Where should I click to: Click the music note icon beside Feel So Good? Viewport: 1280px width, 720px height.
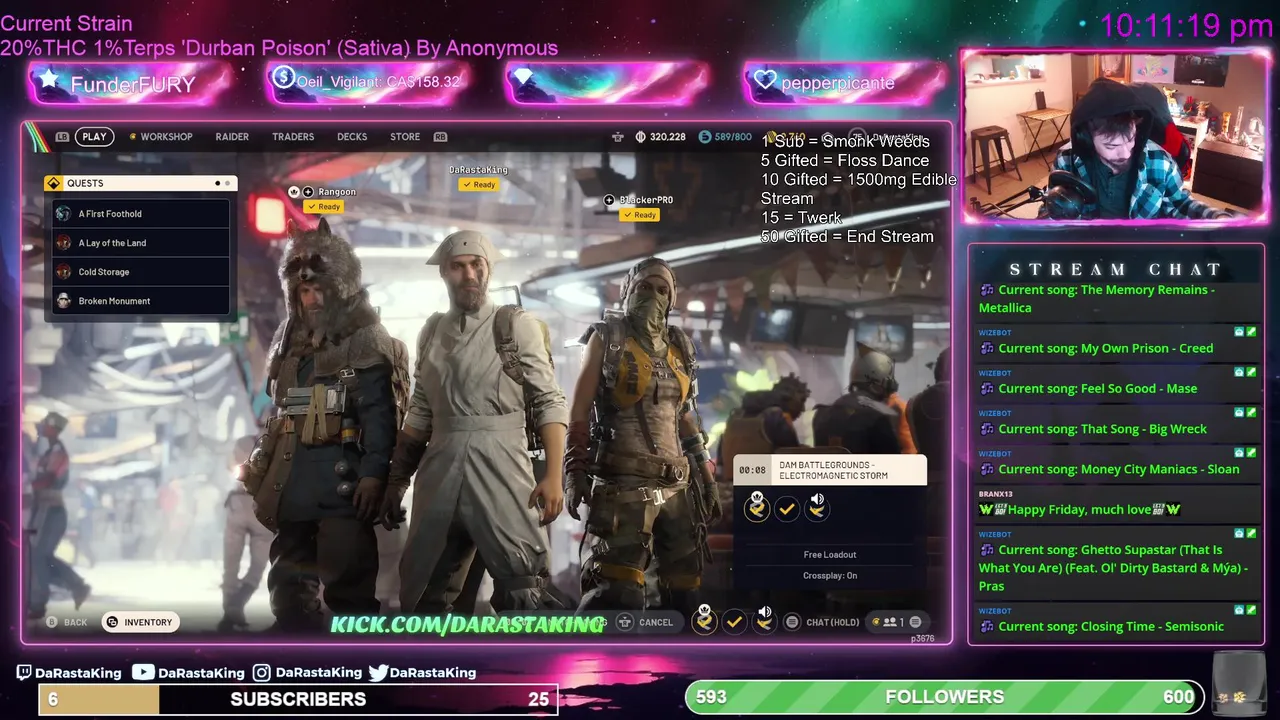pos(987,389)
